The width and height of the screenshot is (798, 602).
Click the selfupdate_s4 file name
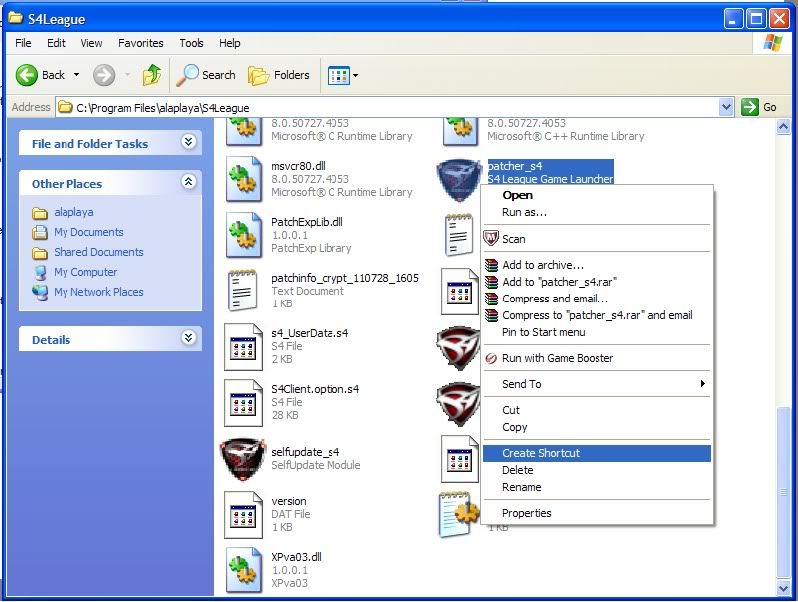(x=305, y=452)
